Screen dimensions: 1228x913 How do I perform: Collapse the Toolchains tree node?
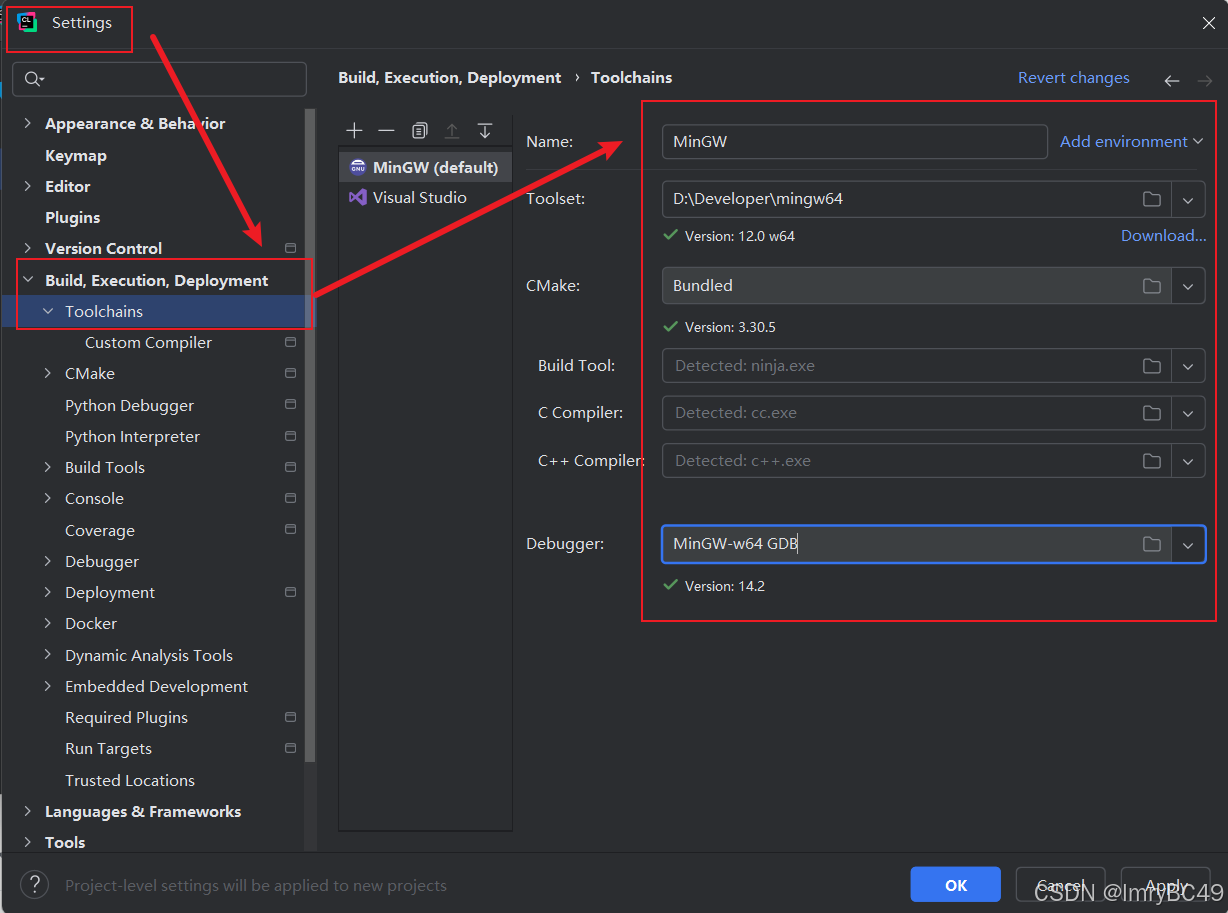pos(48,311)
